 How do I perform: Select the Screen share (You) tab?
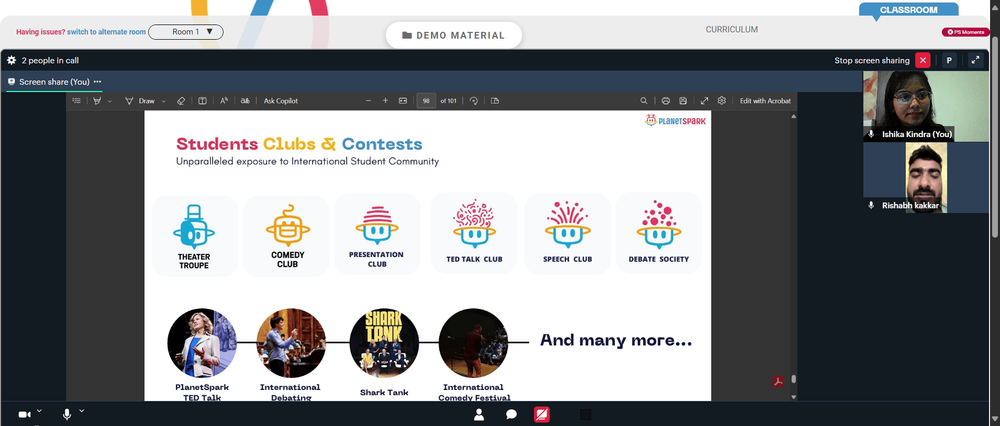[54, 82]
